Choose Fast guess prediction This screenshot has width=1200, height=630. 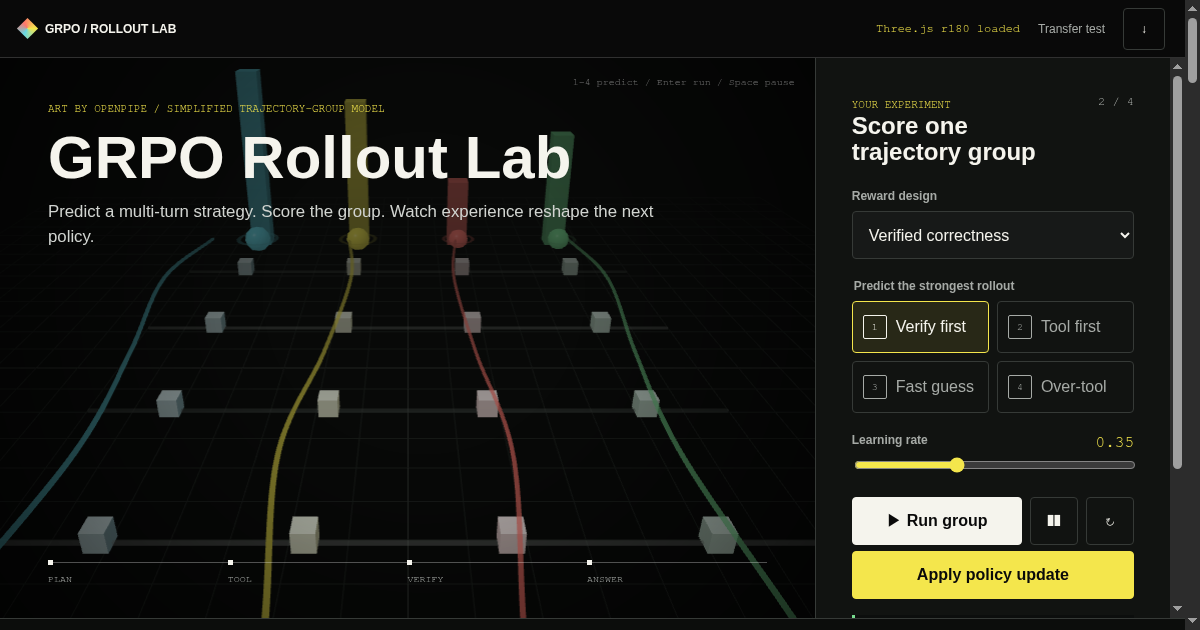coord(920,387)
